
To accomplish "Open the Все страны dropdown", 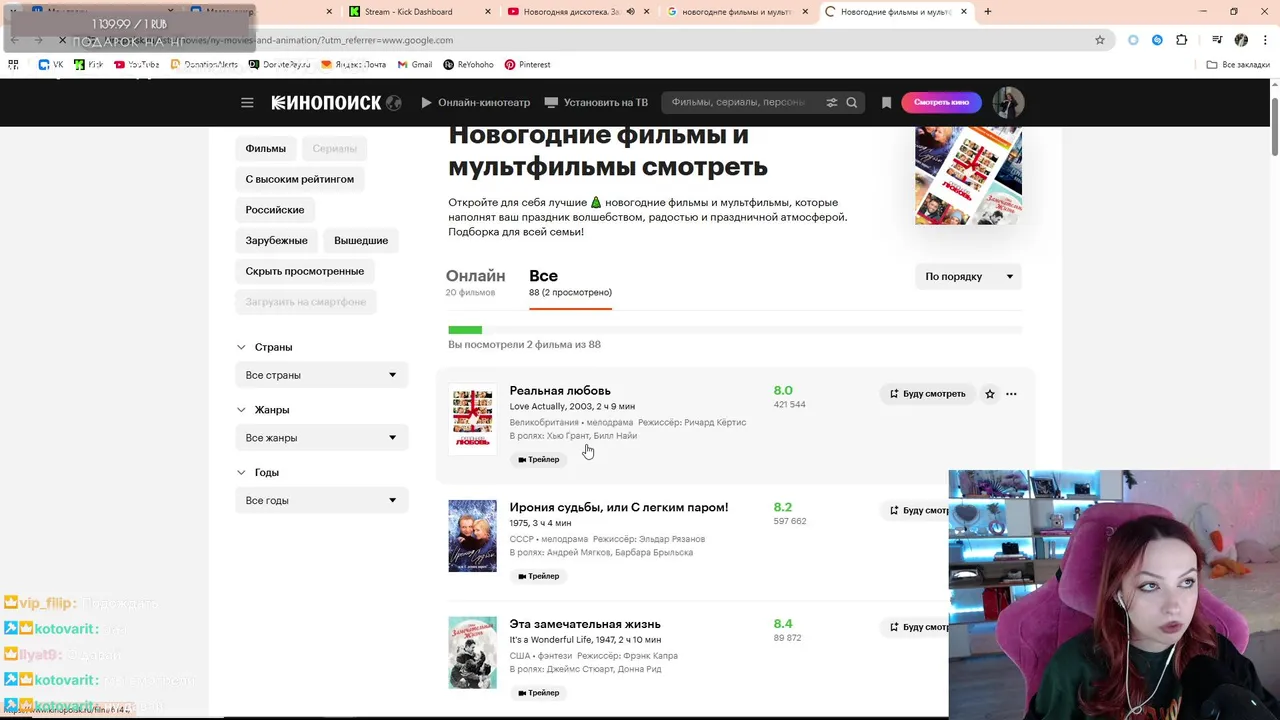I will click(x=322, y=375).
